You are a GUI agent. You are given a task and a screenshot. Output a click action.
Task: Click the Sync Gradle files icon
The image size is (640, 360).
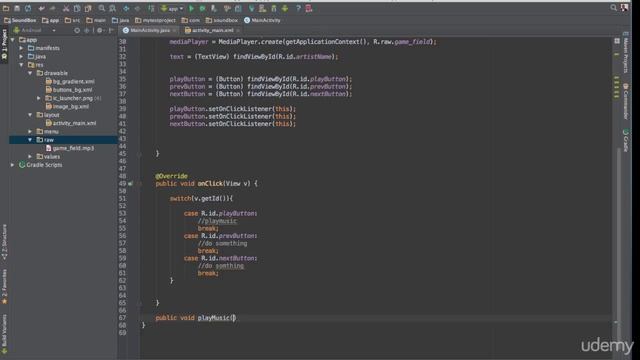coord(251,8)
